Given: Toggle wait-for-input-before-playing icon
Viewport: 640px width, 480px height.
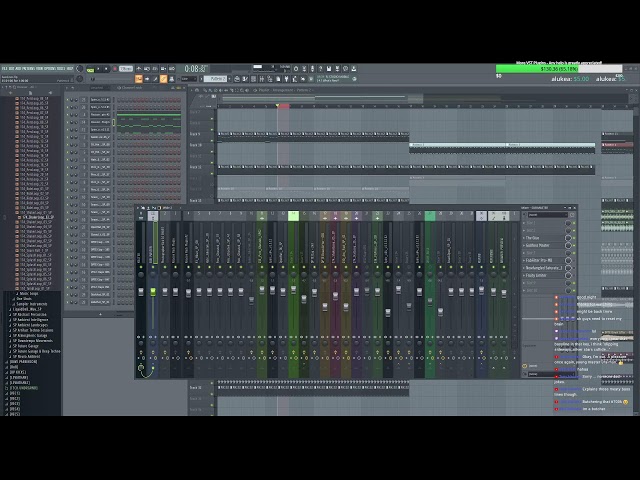Looking at the screenshot, I should 147,69.
